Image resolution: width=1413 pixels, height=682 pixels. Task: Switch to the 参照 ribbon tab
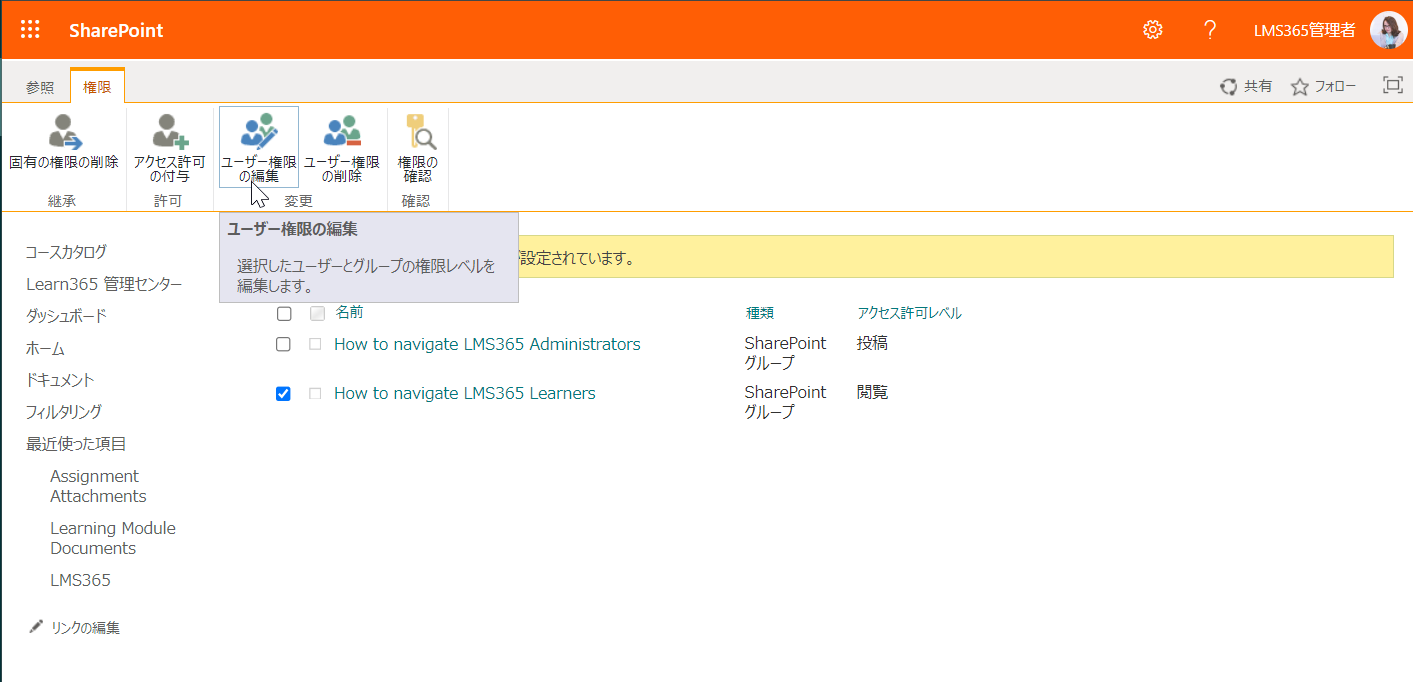40,87
